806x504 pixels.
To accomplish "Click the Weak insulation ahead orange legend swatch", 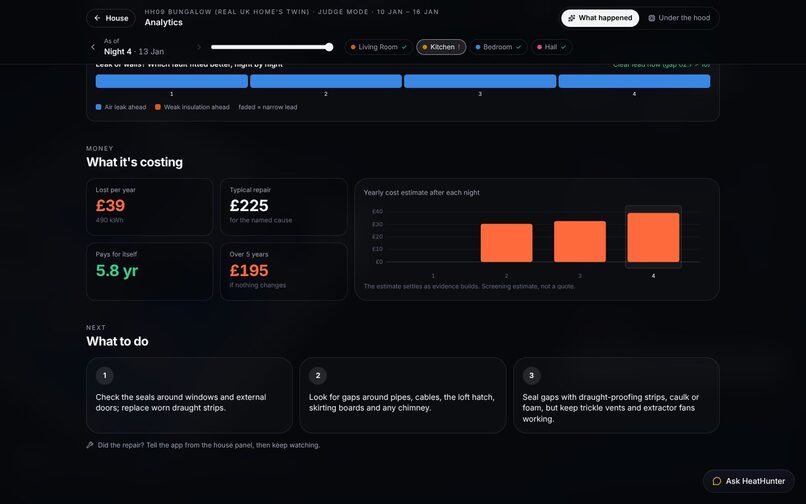I will pyautogui.click(x=158, y=107).
